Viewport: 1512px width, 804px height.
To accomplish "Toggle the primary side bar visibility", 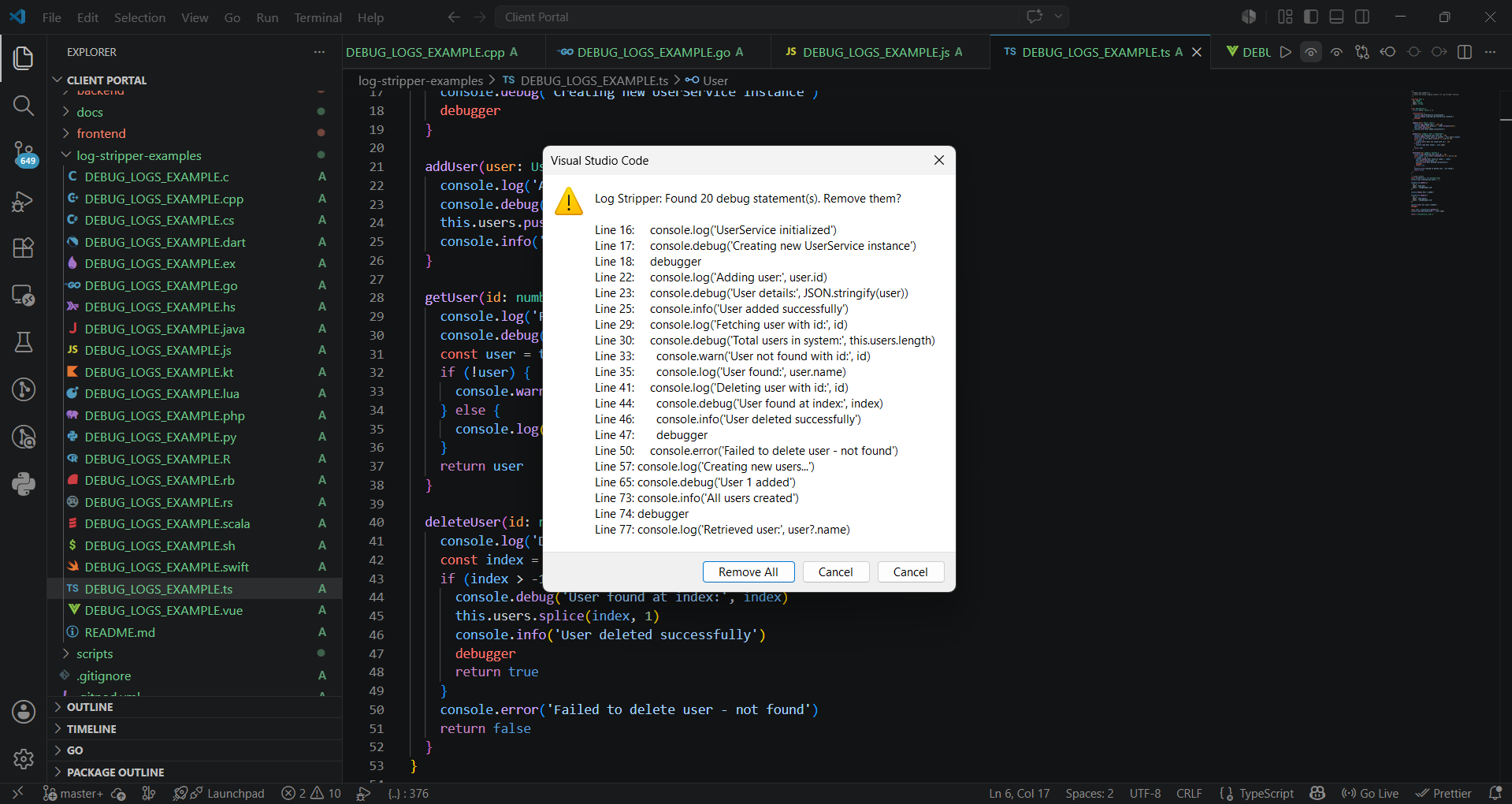I will (x=1311, y=17).
